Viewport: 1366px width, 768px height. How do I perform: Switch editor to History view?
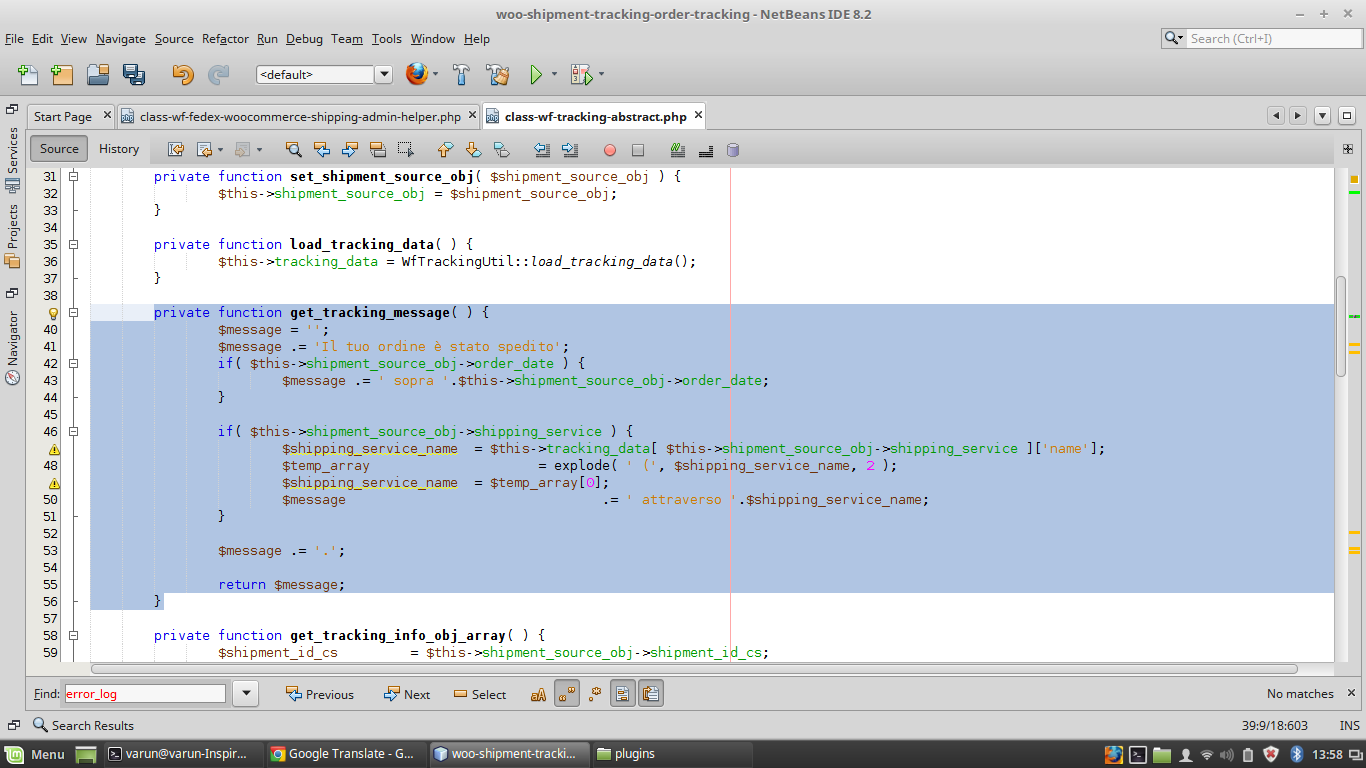point(119,149)
